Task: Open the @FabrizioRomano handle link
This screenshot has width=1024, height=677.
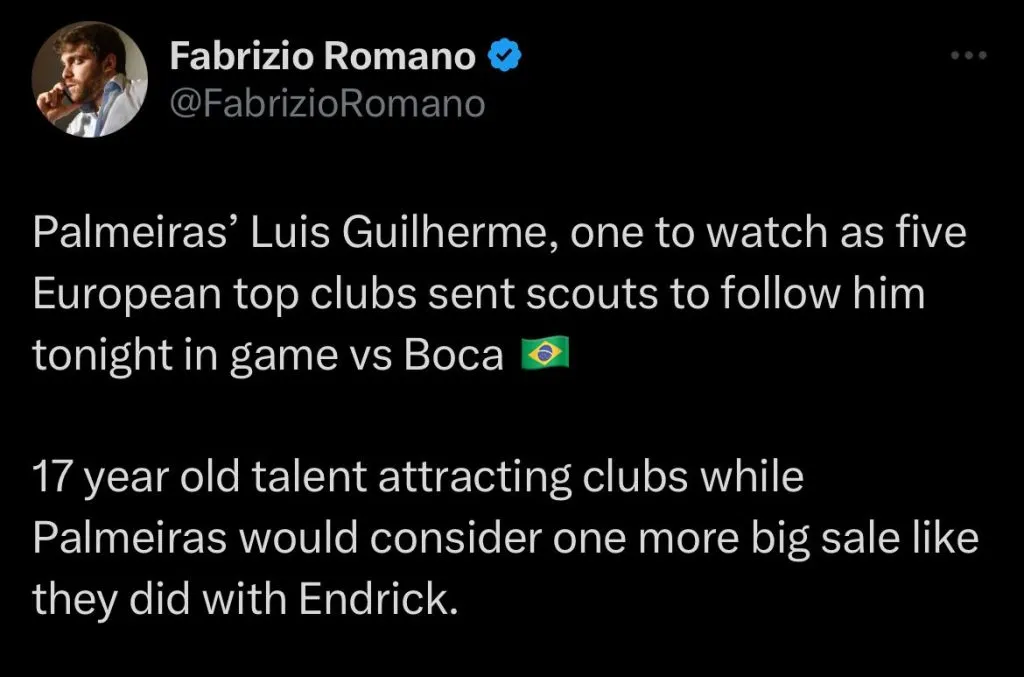Action: 327,103
